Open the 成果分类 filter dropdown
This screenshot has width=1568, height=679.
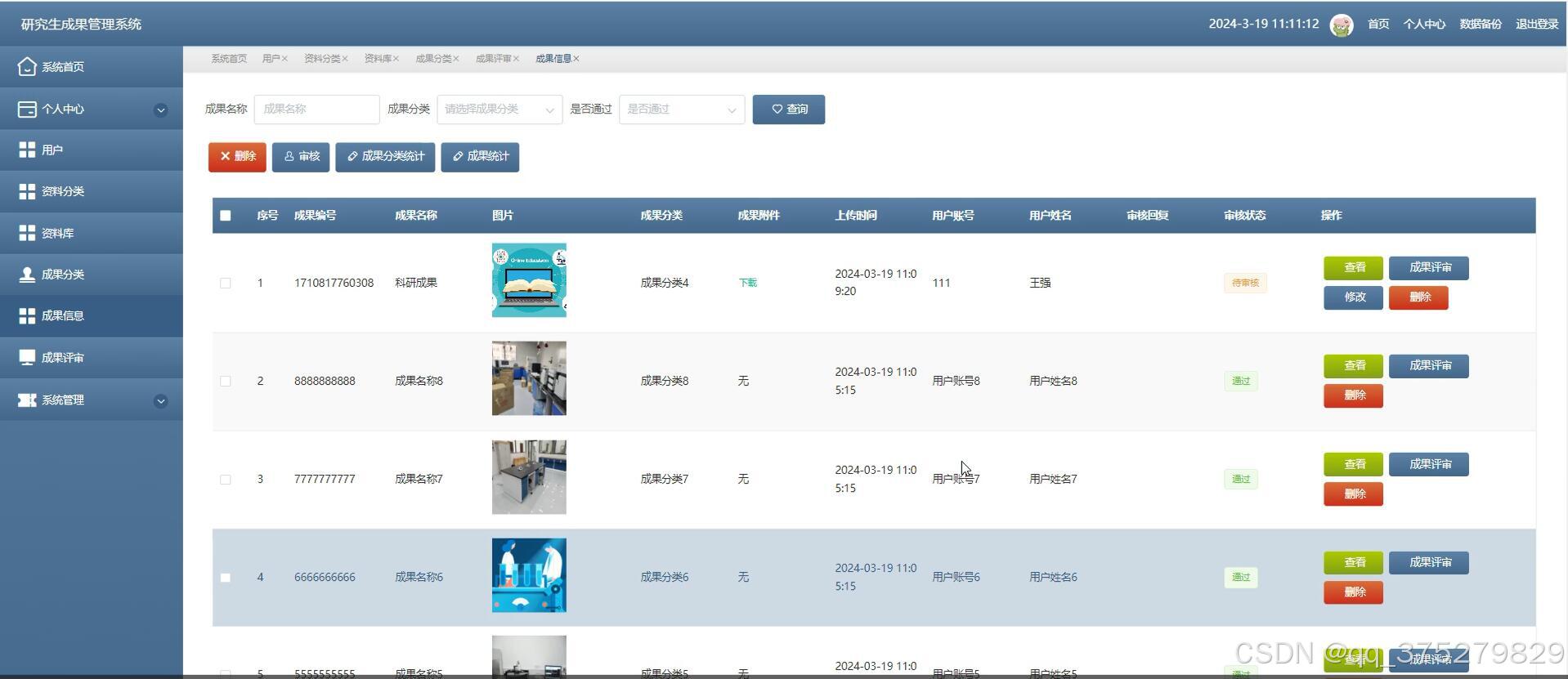point(500,109)
